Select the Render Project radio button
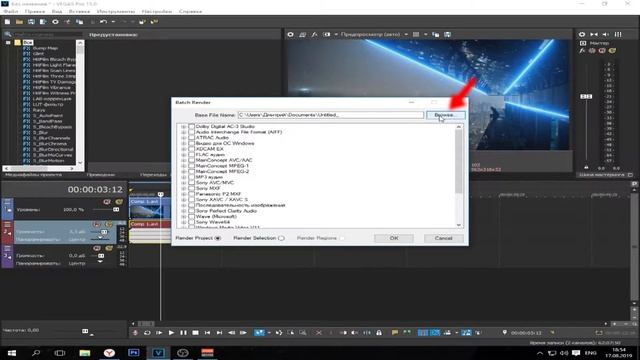 point(218,238)
